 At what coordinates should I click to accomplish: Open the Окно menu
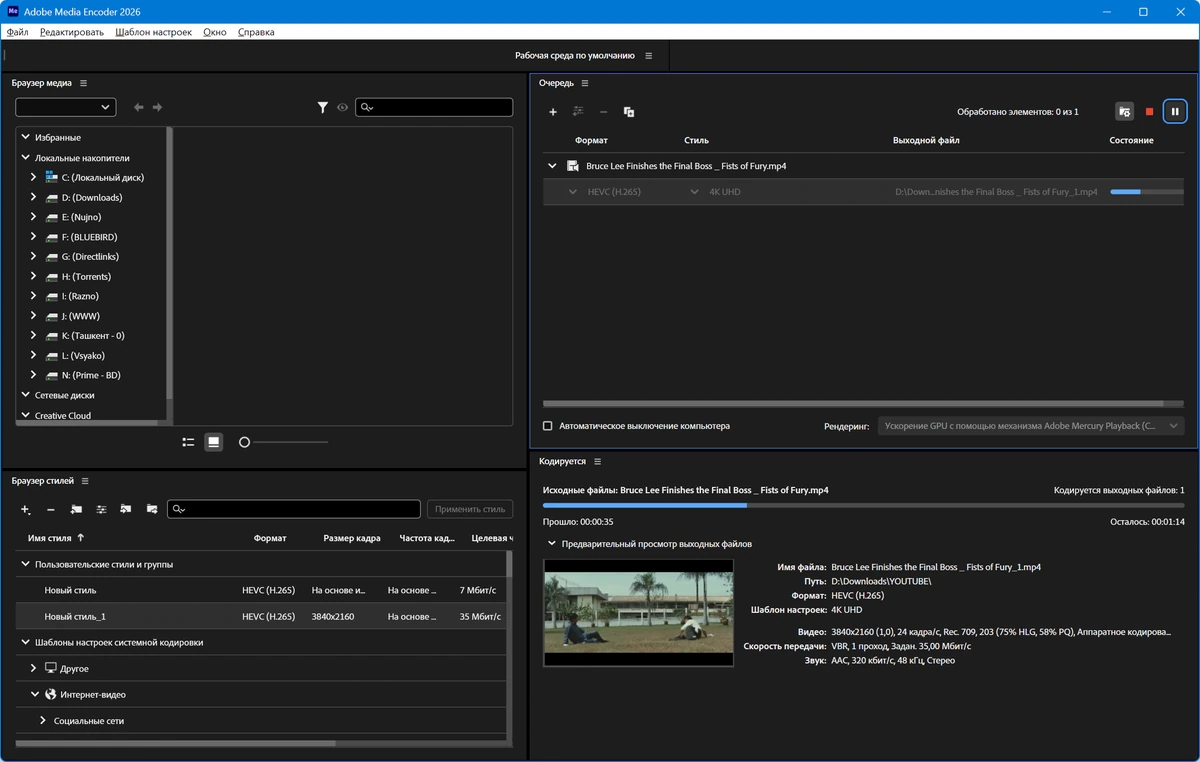pos(215,32)
